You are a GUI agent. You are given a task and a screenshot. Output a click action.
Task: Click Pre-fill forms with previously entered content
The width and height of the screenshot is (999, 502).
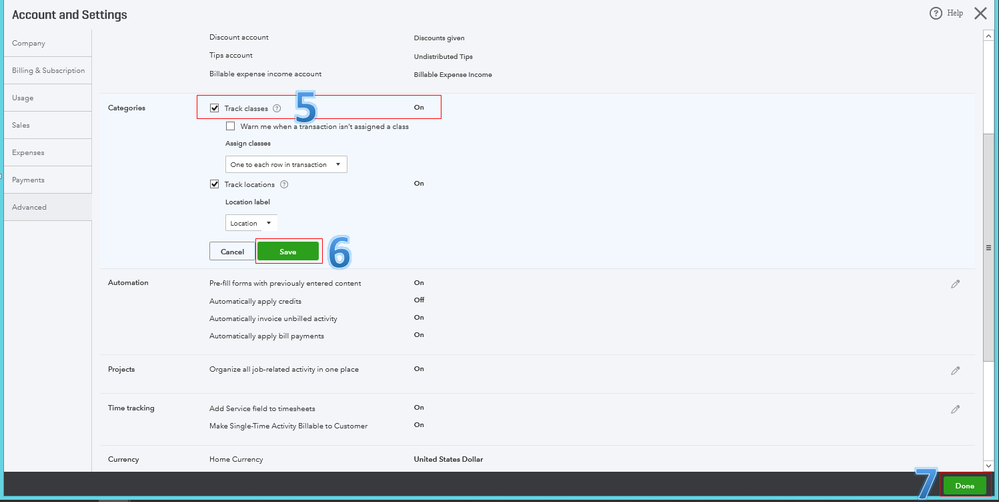pyautogui.click(x=285, y=283)
